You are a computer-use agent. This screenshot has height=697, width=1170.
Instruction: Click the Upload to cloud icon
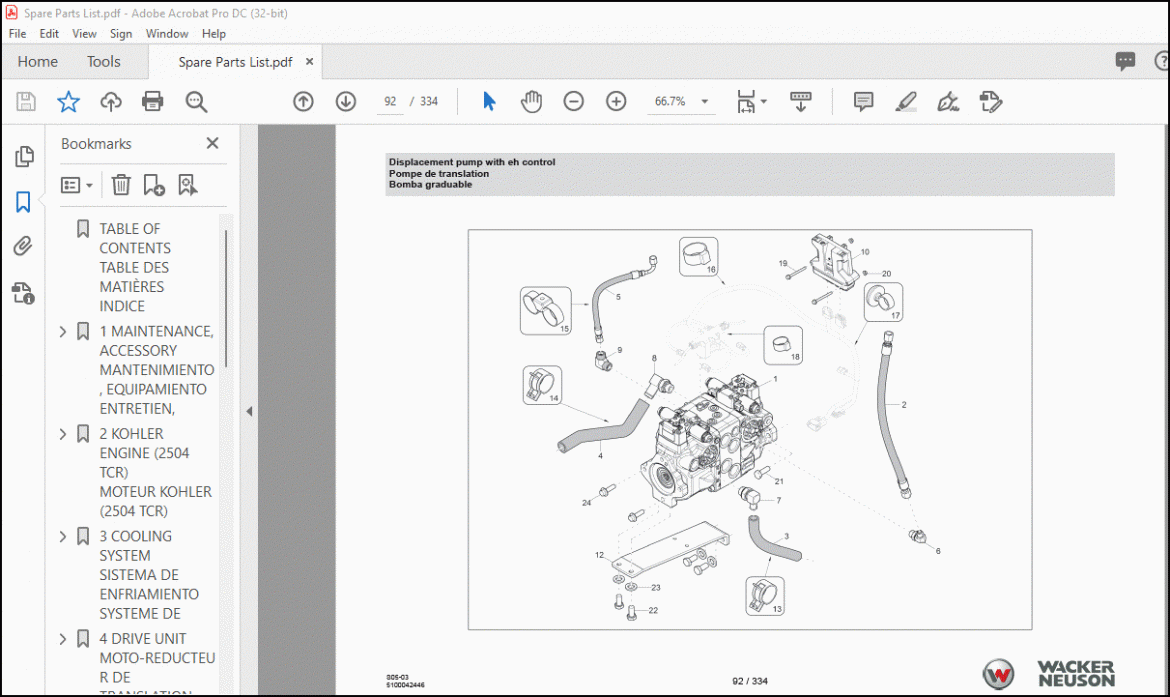coord(110,101)
